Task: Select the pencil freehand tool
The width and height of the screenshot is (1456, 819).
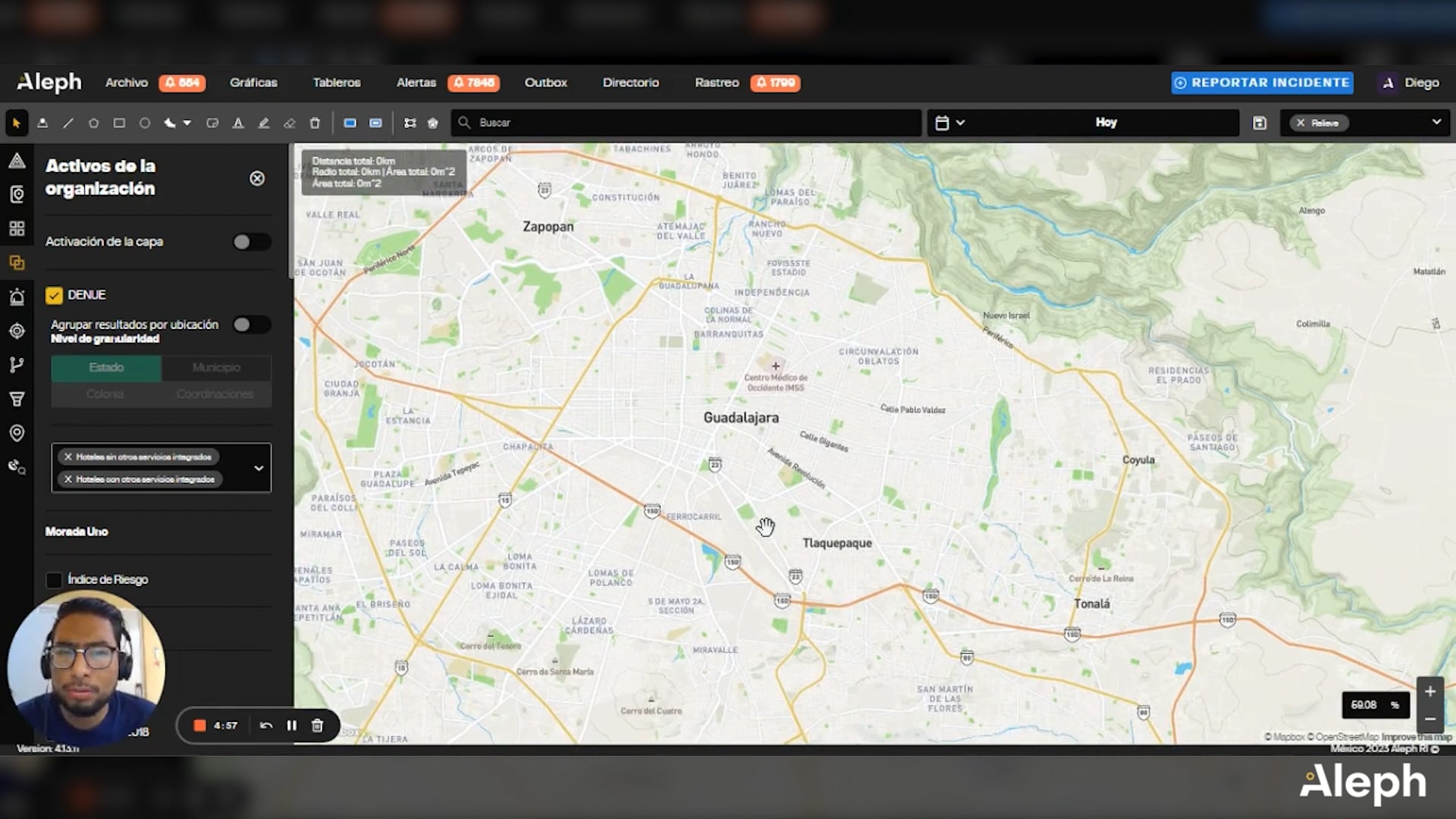Action: (x=264, y=123)
